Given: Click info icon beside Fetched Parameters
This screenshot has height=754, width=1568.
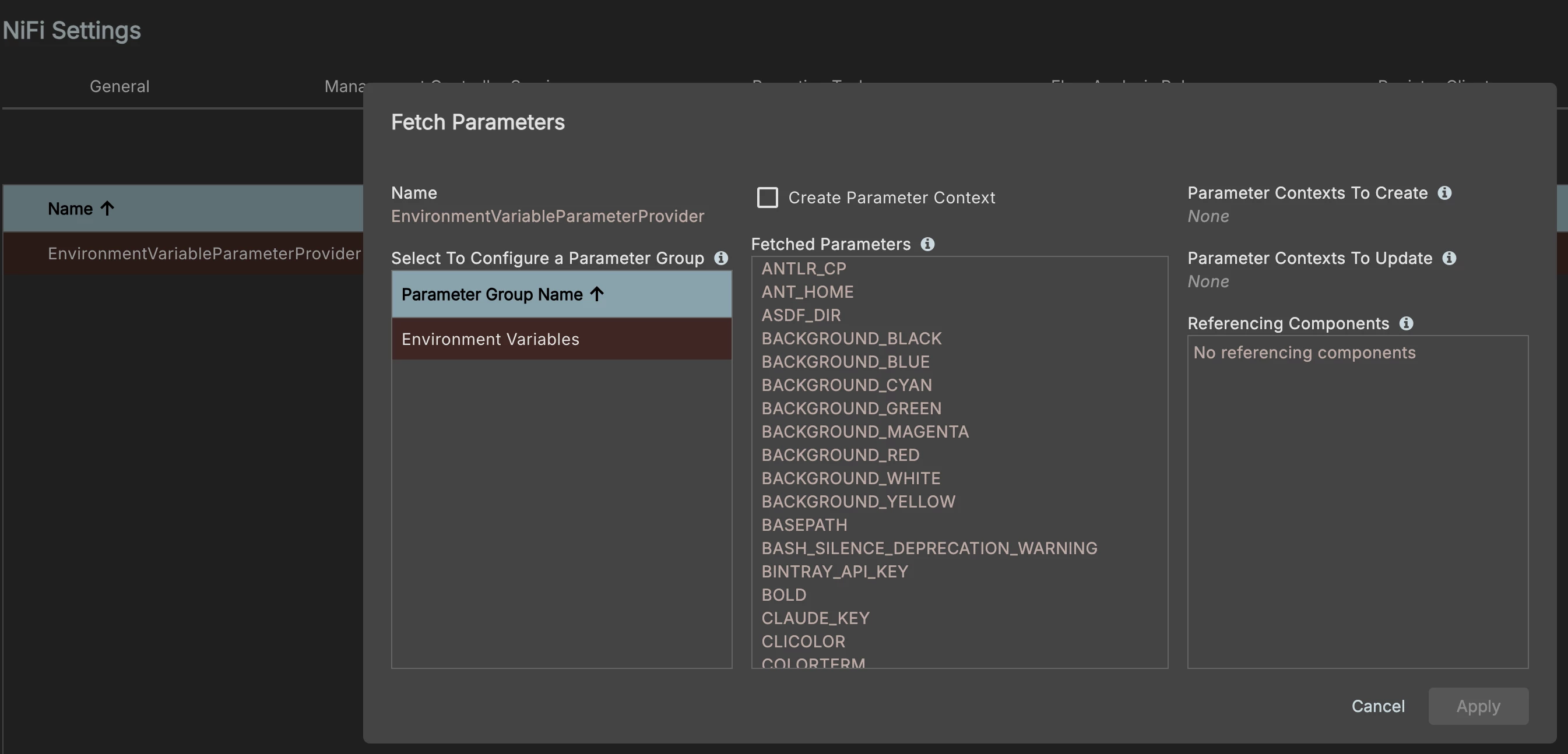Looking at the screenshot, I should tap(927, 244).
